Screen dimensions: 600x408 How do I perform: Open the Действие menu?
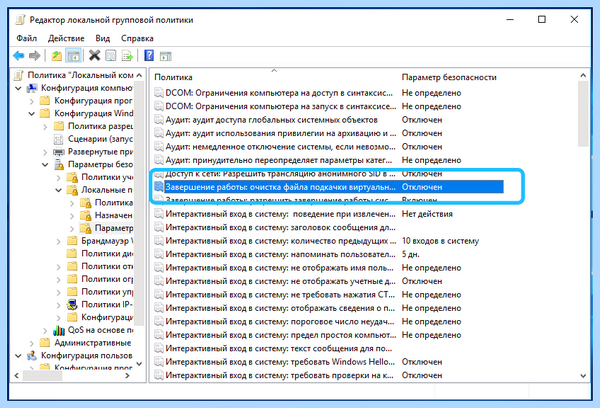point(66,38)
